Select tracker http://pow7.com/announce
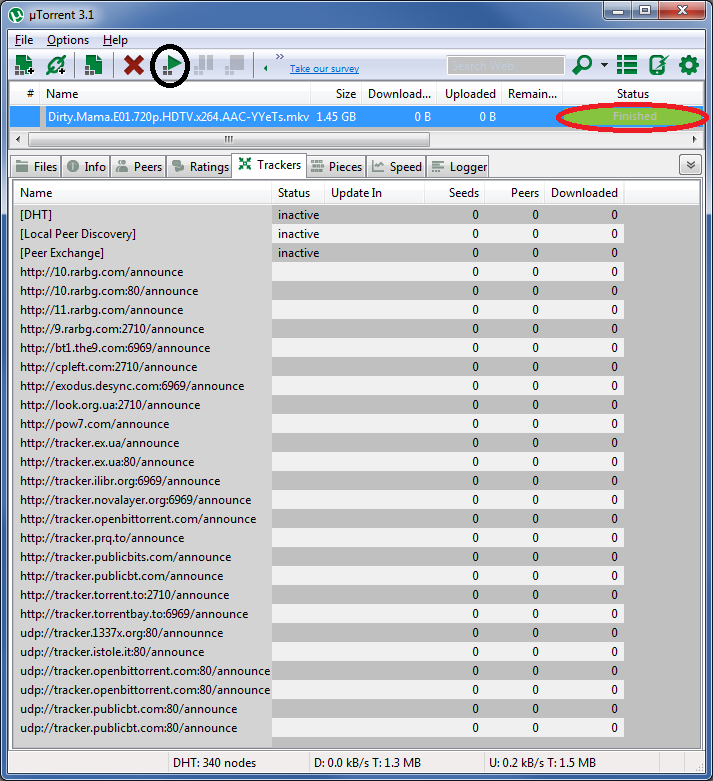Viewport: 713px width, 781px height. point(319,424)
